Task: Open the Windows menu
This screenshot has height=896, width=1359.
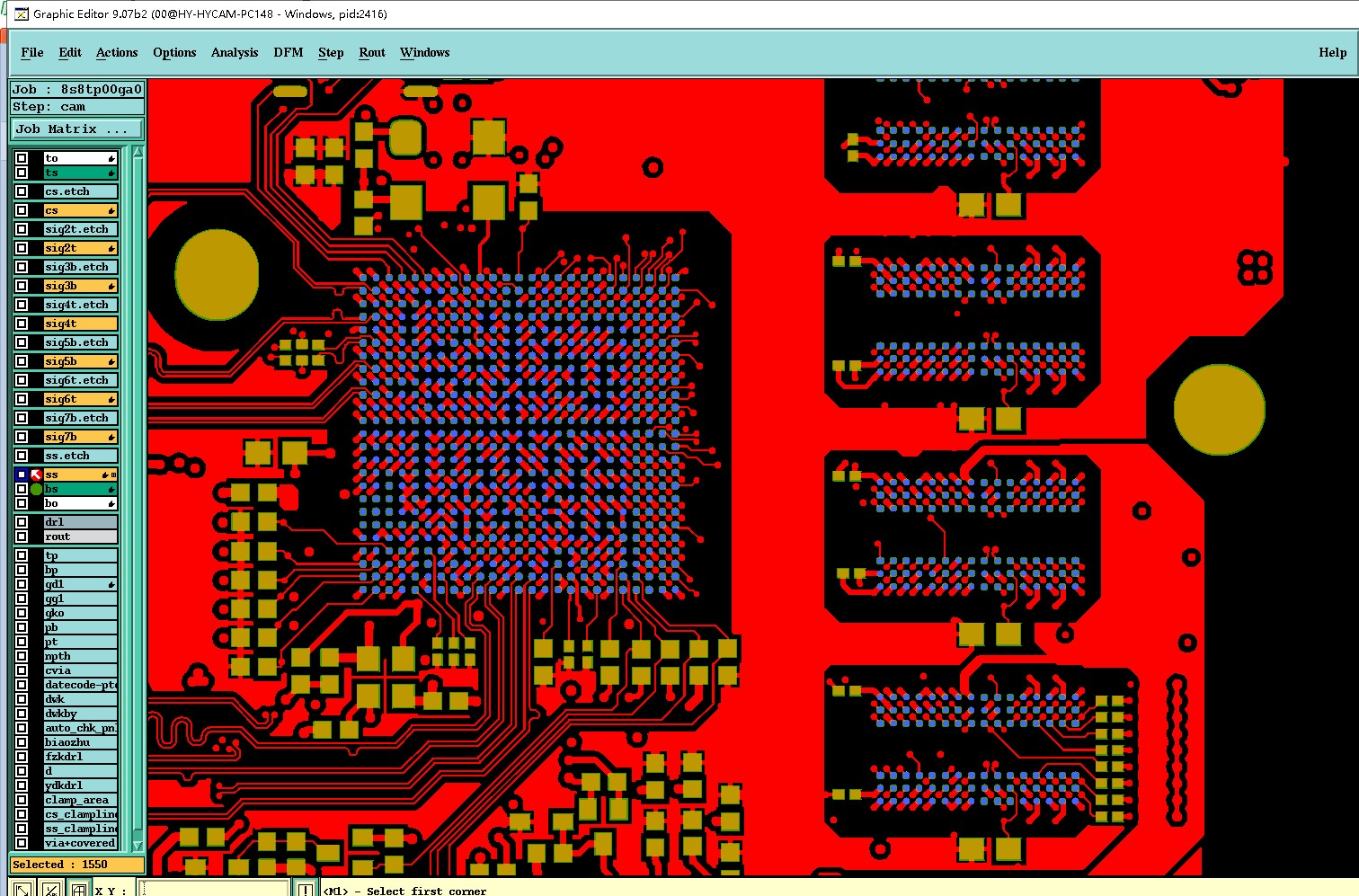Action: click(x=425, y=52)
